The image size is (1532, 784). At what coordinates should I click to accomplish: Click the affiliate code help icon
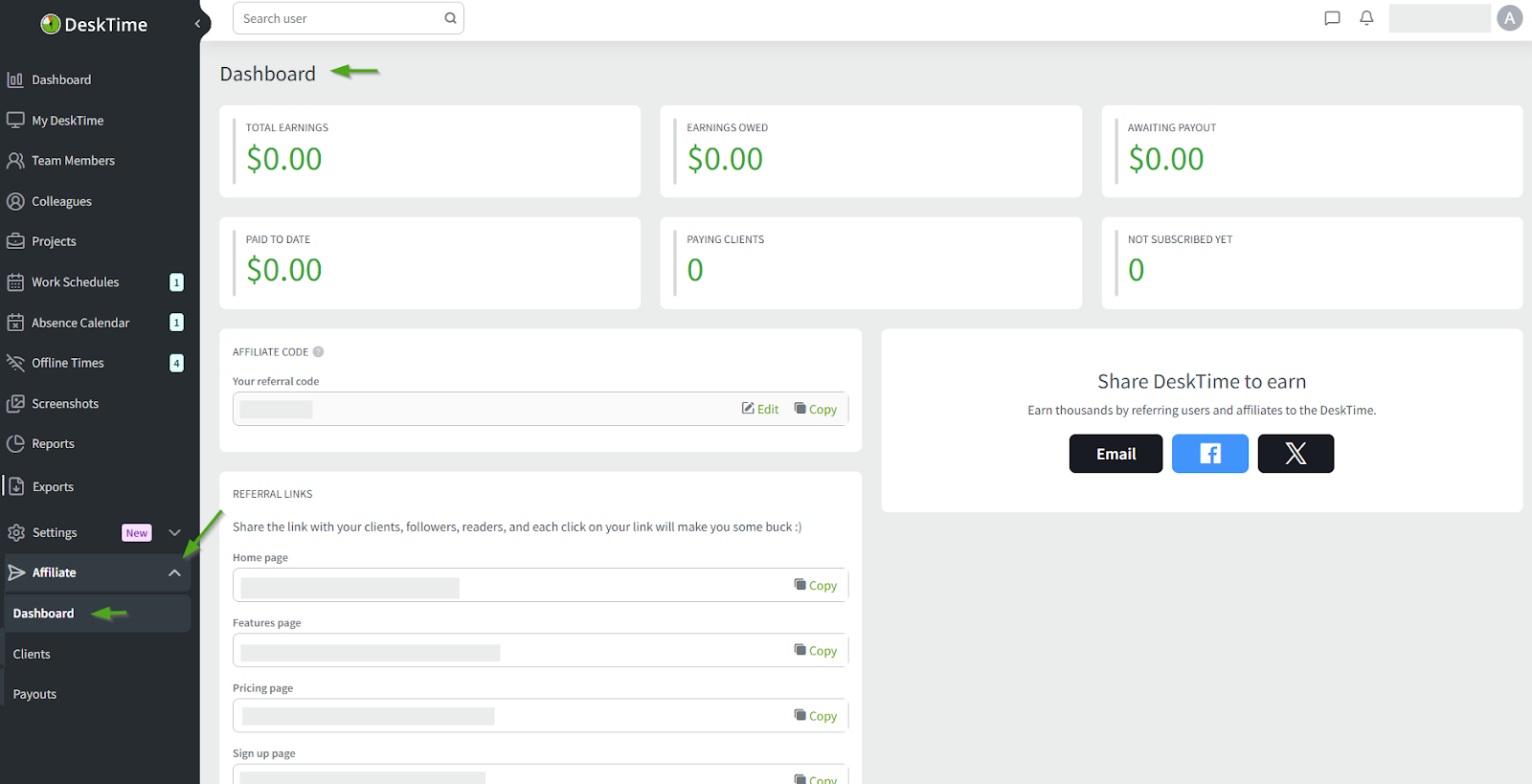pos(319,352)
